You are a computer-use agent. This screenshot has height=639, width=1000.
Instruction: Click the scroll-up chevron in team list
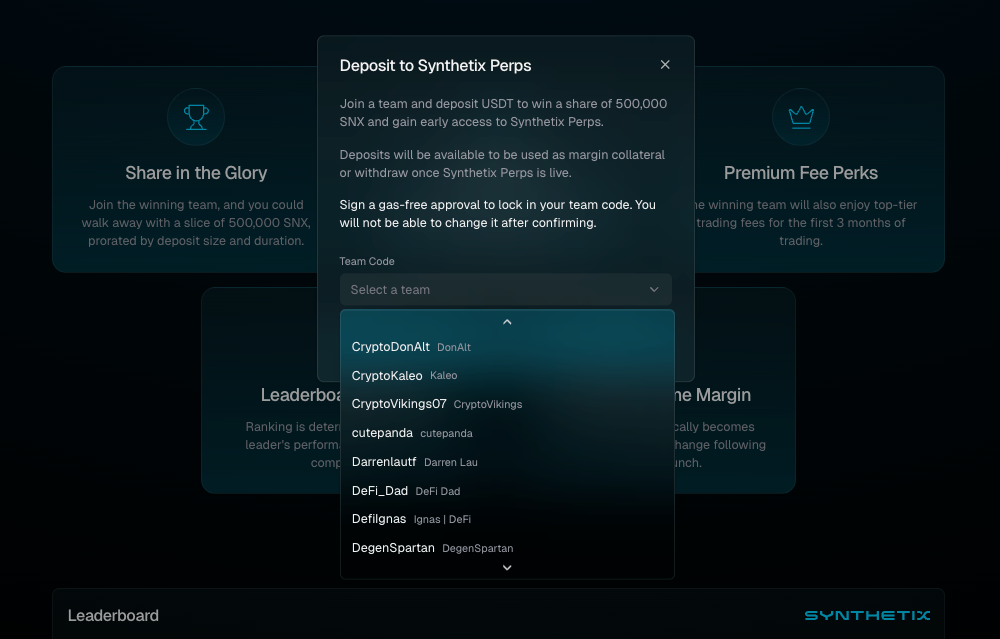507,322
